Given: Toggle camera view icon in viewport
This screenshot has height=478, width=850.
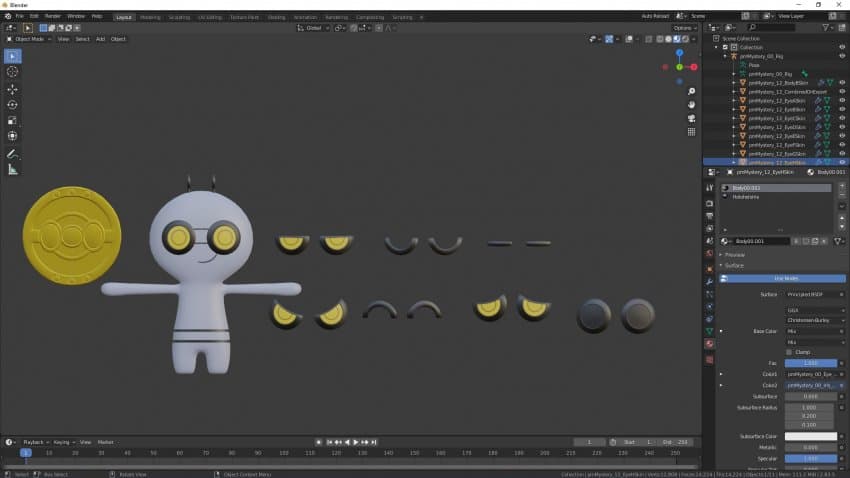Looking at the screenshot, I should pyautogui.click(x=691, y=117).
